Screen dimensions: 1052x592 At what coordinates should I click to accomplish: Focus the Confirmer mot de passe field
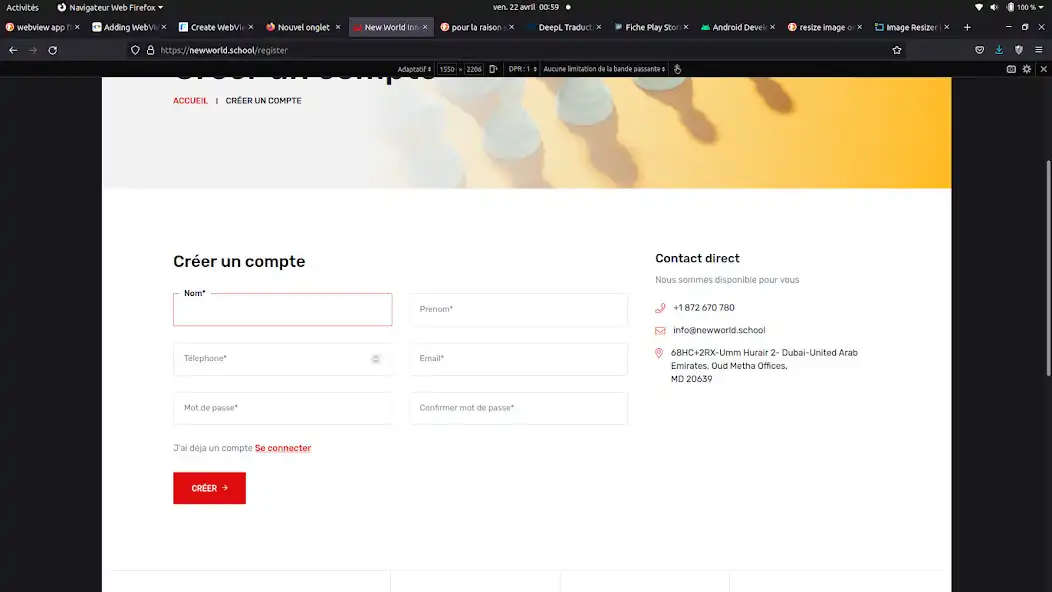pyautogui.click(x=519, y=408)
